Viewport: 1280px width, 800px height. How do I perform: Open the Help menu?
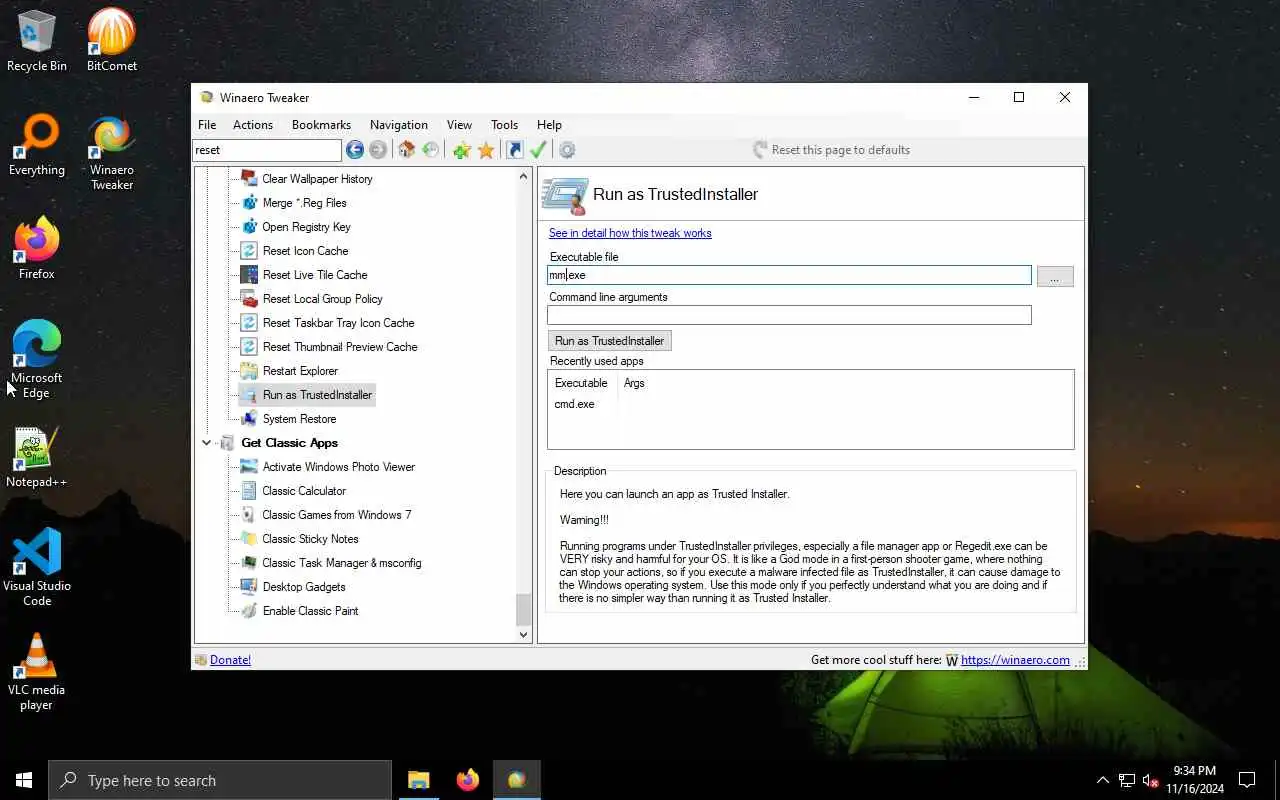point(549,125)
